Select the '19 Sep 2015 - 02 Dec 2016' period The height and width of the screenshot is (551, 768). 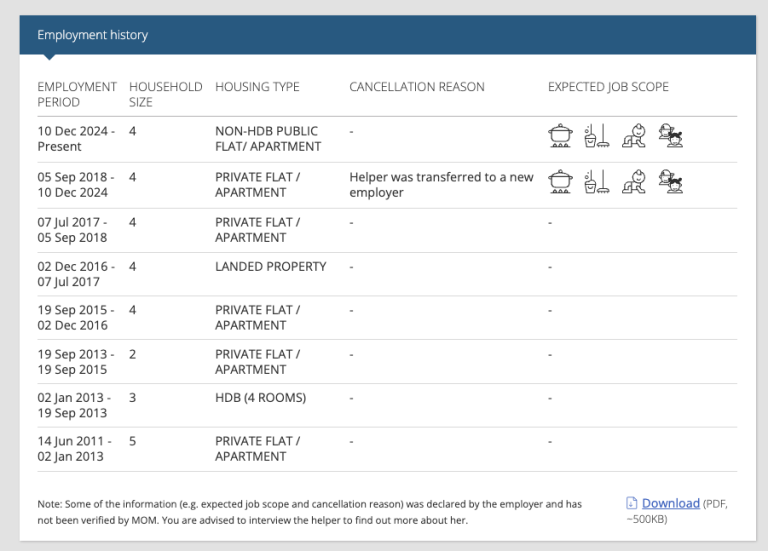(76, 317)
